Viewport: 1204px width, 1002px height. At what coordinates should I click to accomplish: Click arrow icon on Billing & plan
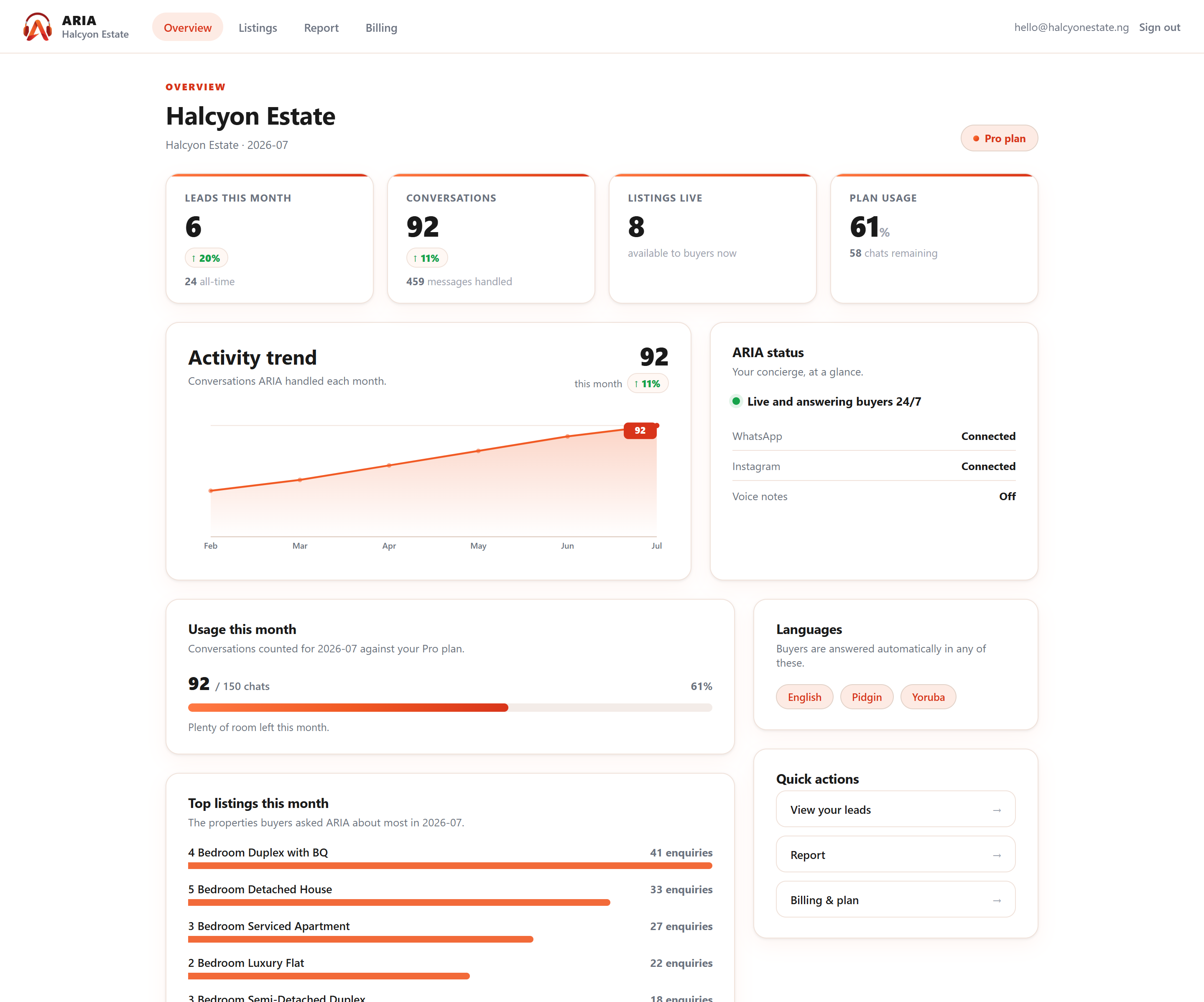point(997,900)
